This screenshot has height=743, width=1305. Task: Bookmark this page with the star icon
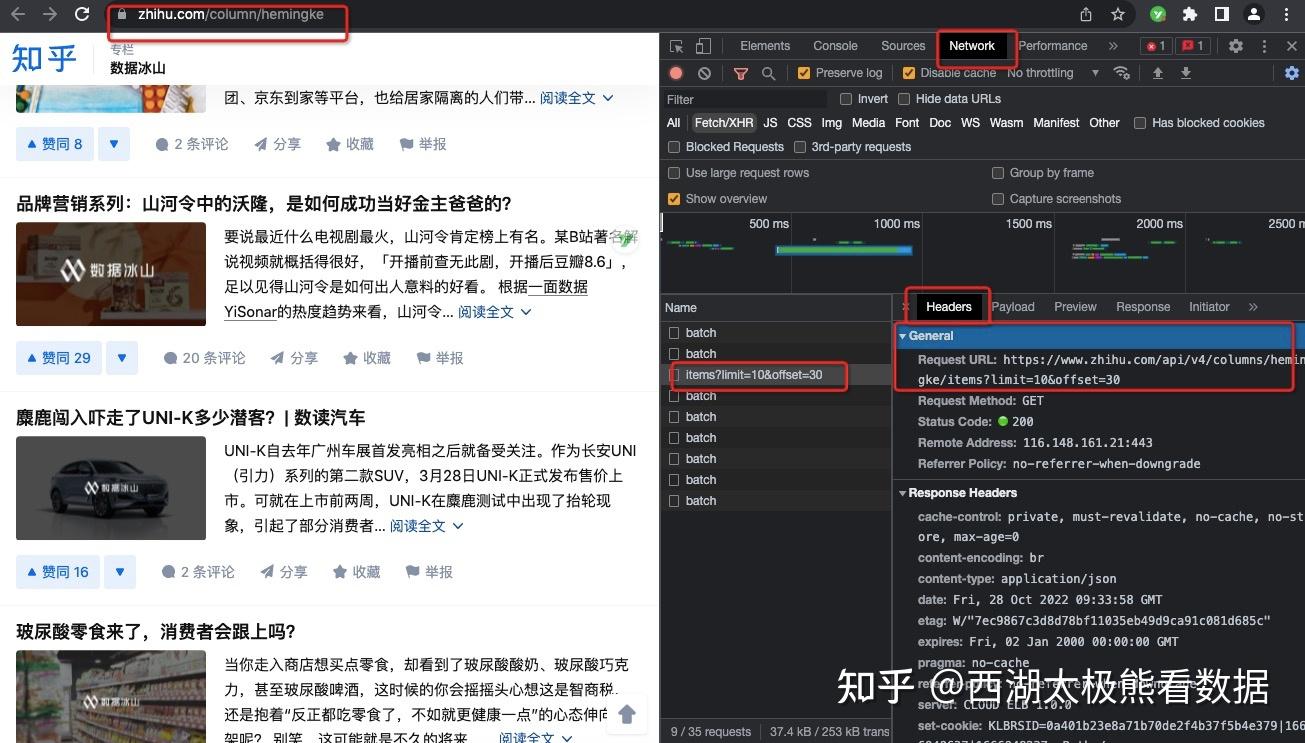[x=1118, y=15]
